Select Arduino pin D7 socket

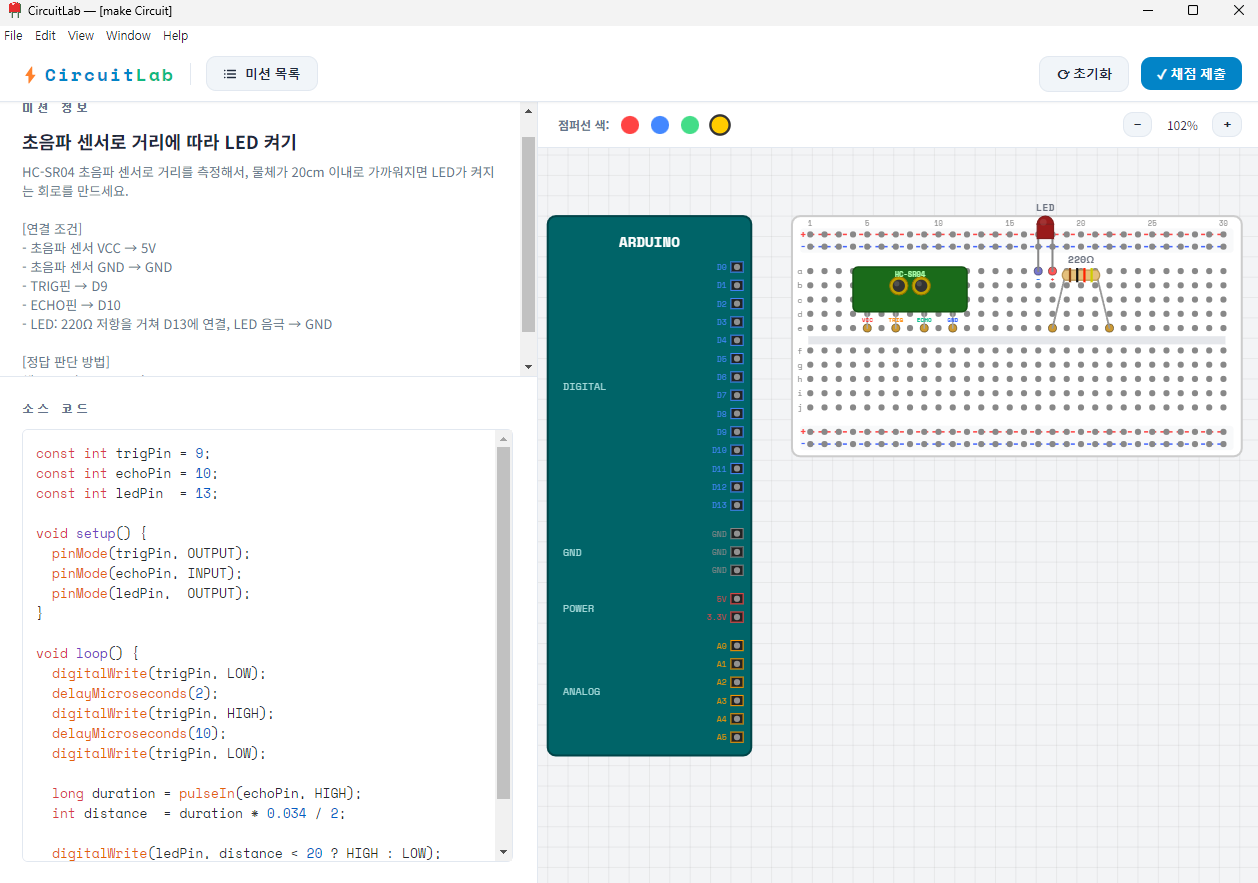pos(737,395)
